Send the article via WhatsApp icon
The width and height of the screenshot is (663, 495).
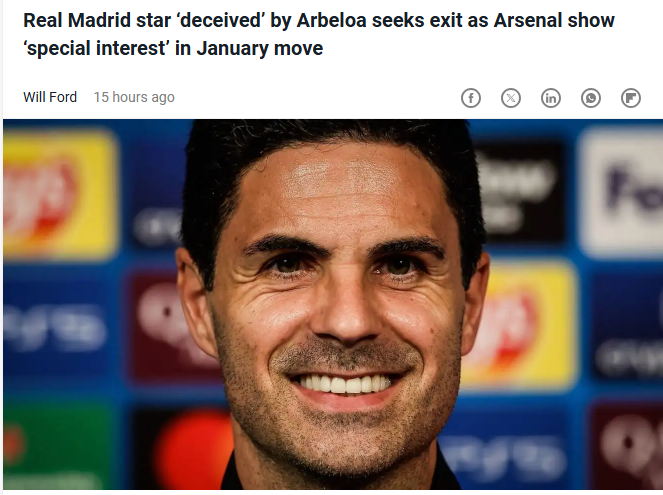click(591, 97)
